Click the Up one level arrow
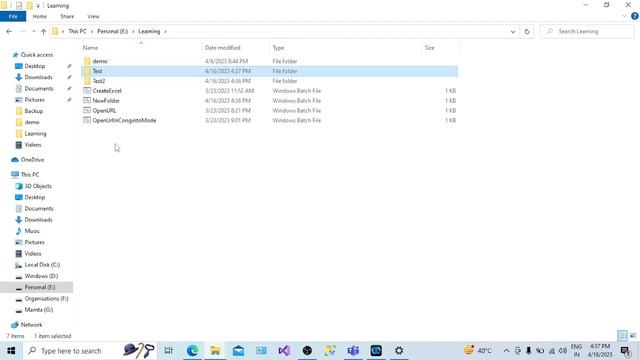Screen dimensions: 640x360 click(x=43, y=31)
